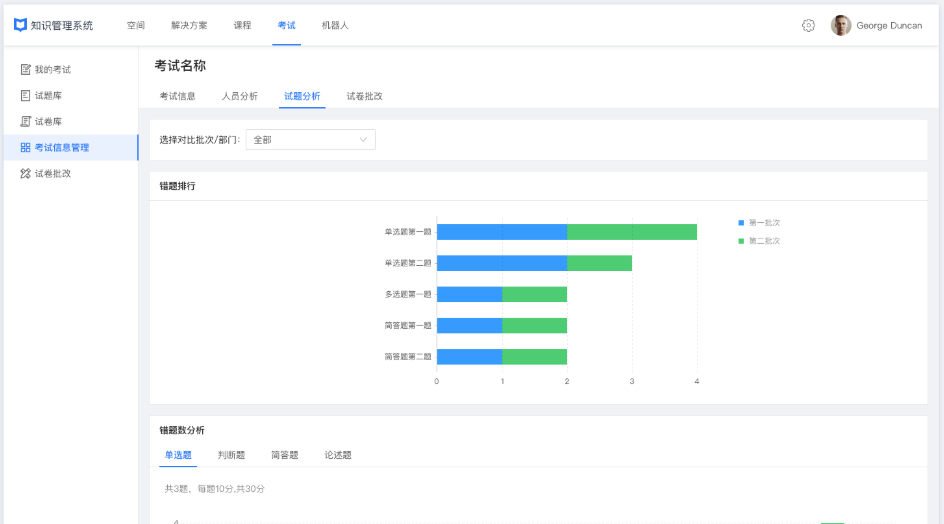Open the 选择对比批次/部门 dropdown
This screenshot has width=944, height=524.
pos(310,140)
